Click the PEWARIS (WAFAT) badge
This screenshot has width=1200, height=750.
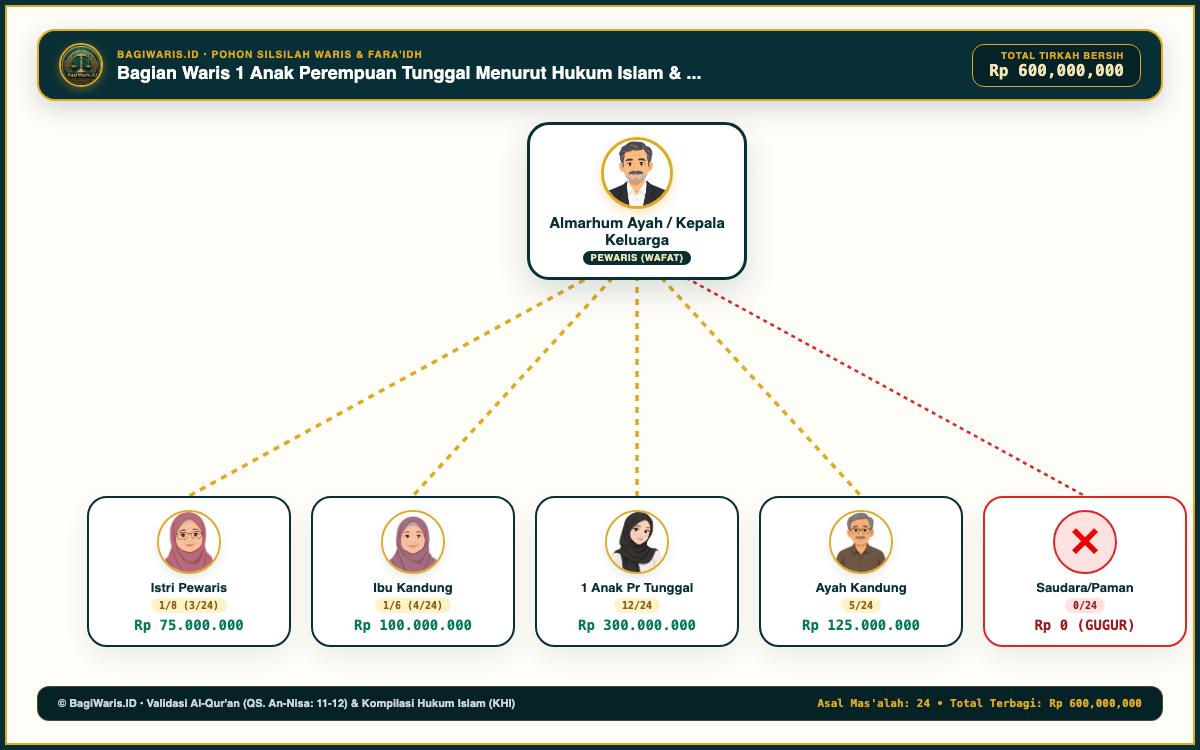[x=637, y=257]
